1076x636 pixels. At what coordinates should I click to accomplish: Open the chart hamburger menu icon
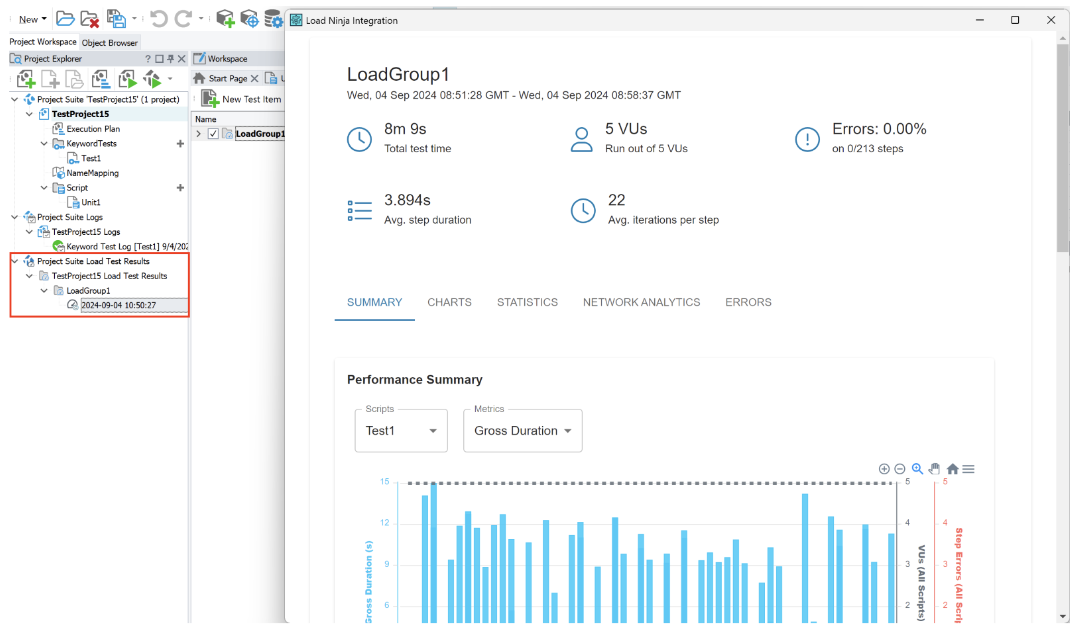tap(968, 469)
